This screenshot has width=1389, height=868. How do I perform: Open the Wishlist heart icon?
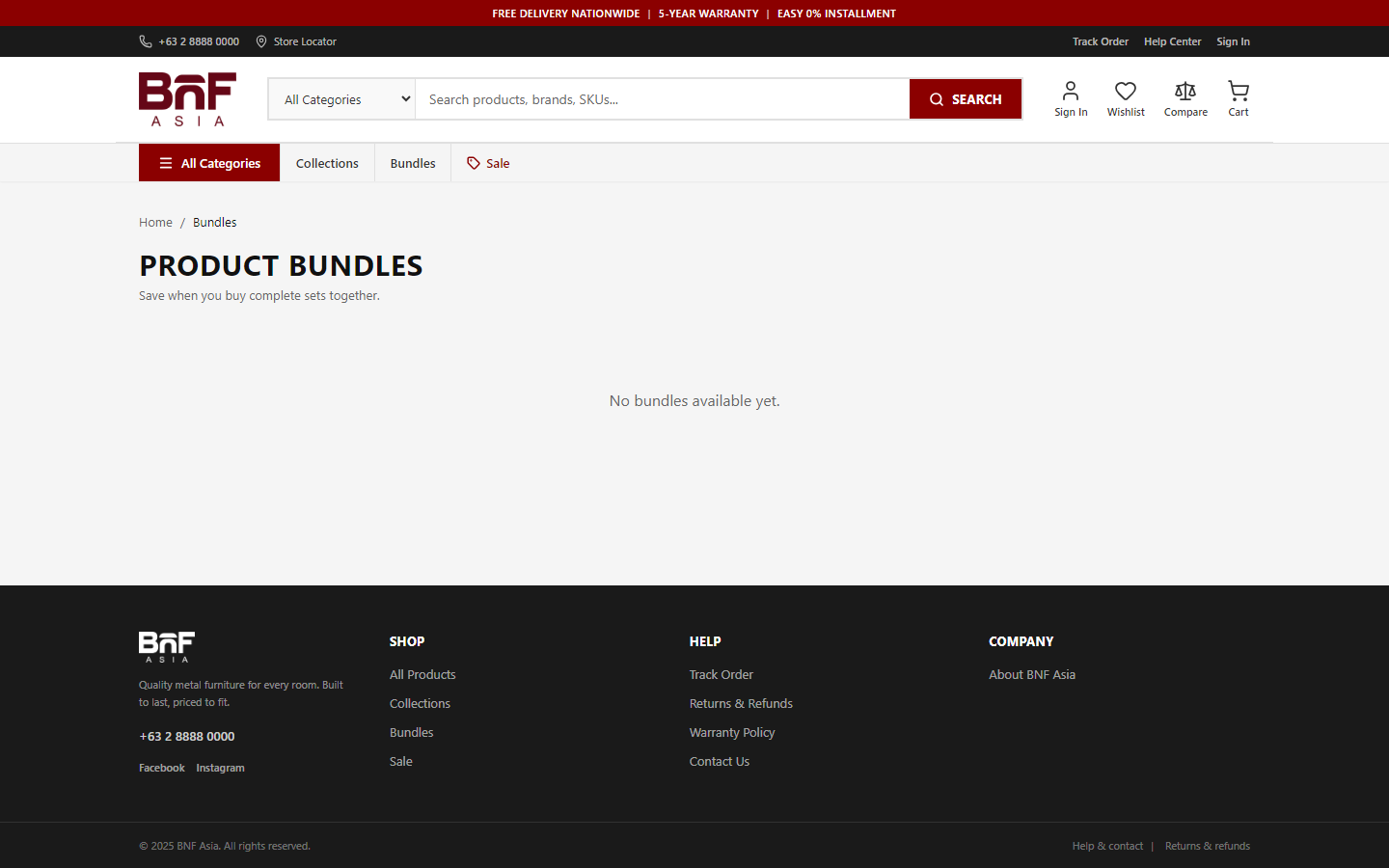[x=1126, y=91]
